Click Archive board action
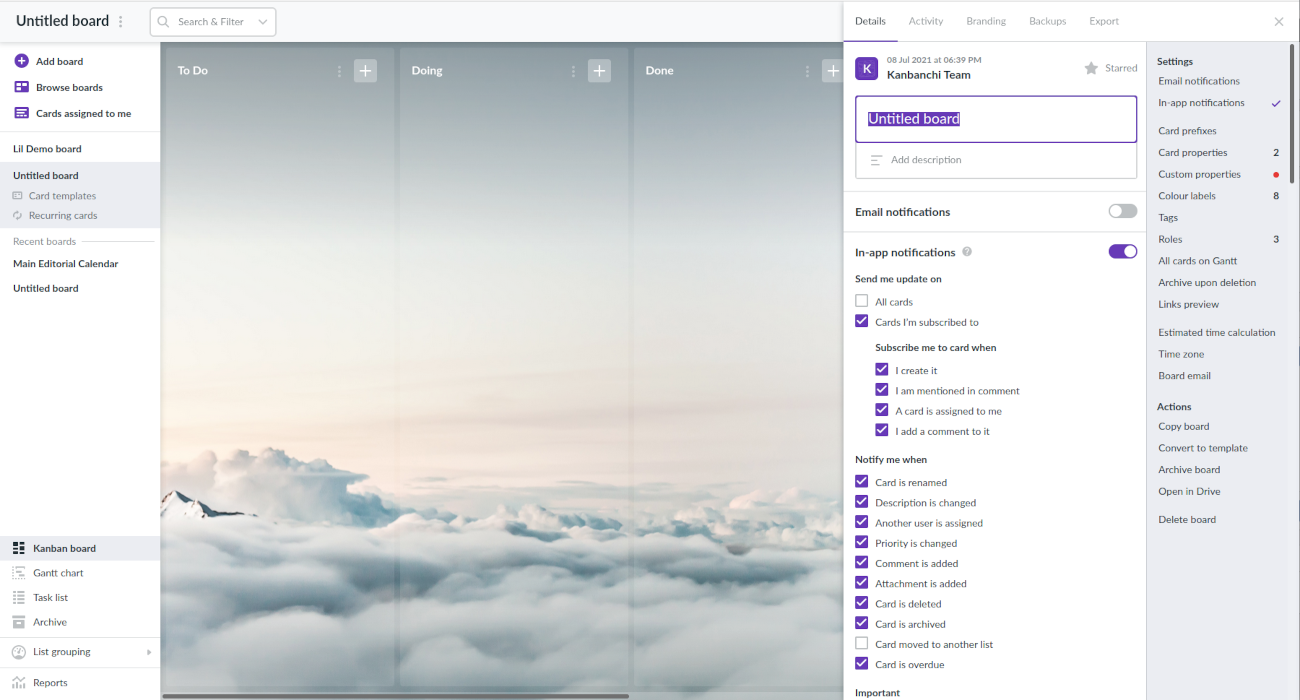The height and width of the screenshot is (700, 1300). [1189, 470]
